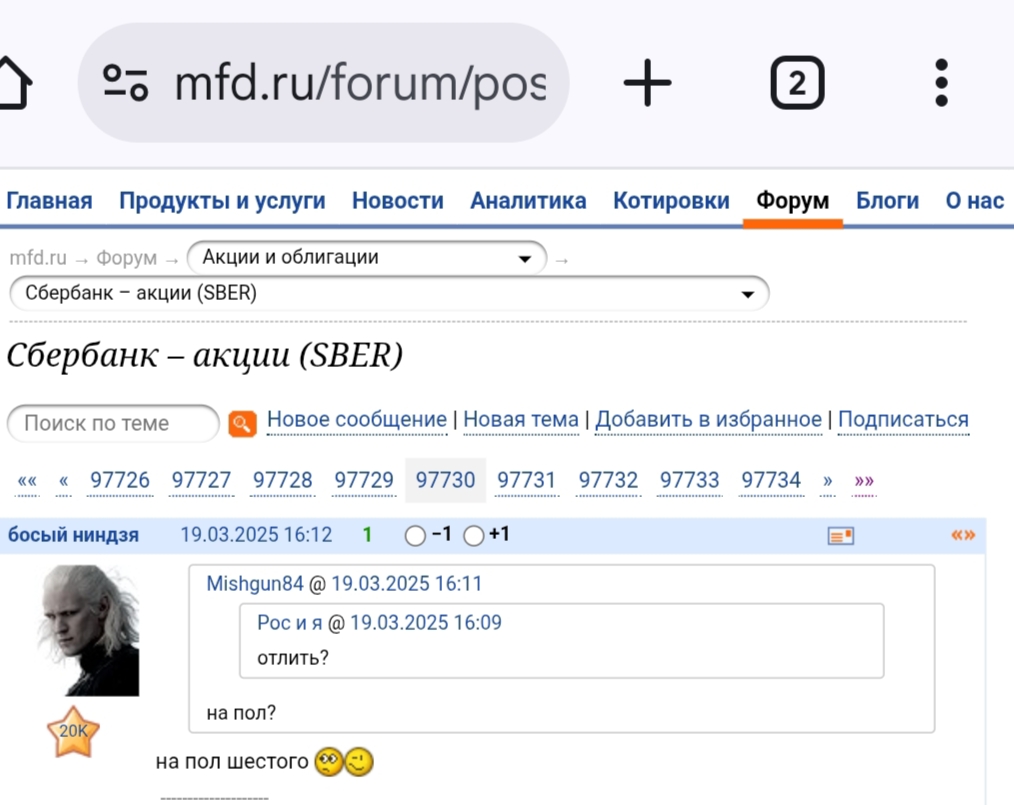The image size is (1014, 805).
Task: Open Котировки section
Action: pyautogui.click(x=671, y=200)
